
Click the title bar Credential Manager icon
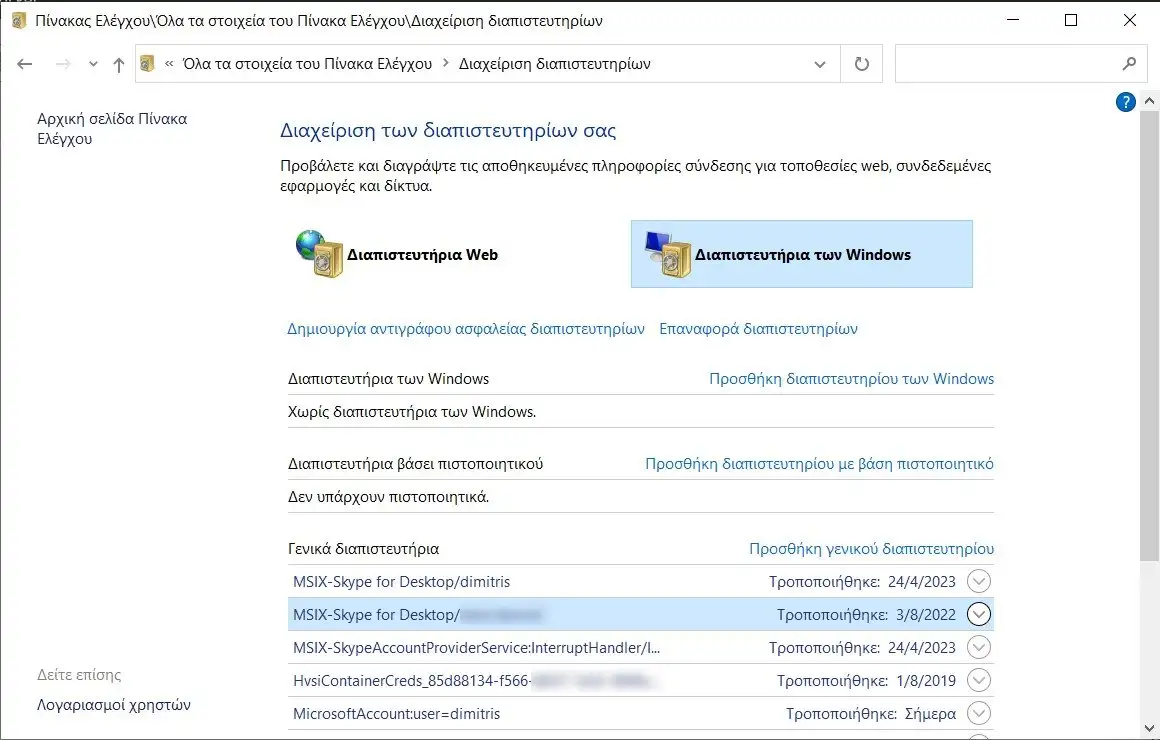19,21
